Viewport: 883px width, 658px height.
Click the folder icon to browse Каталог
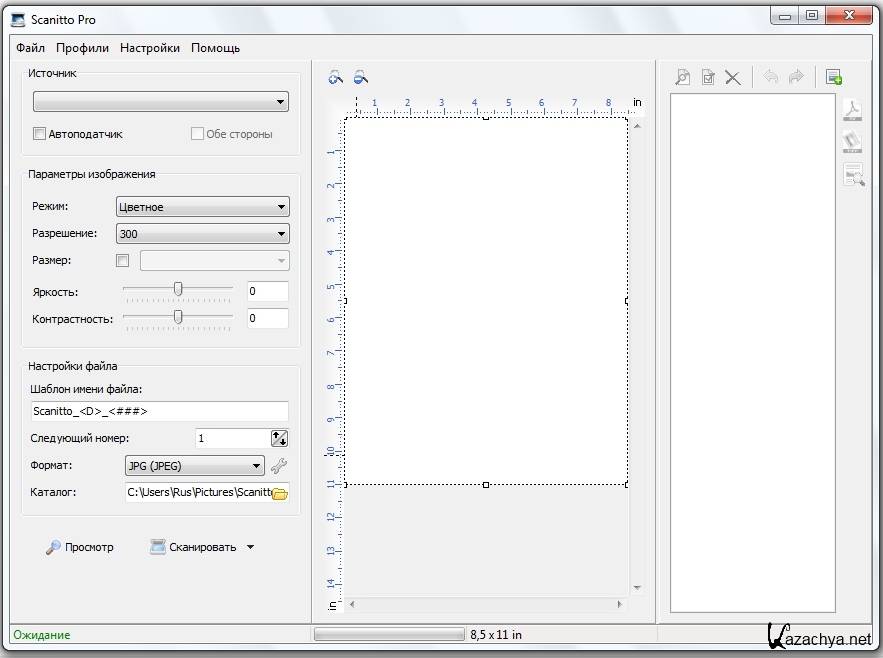(280, 493)
